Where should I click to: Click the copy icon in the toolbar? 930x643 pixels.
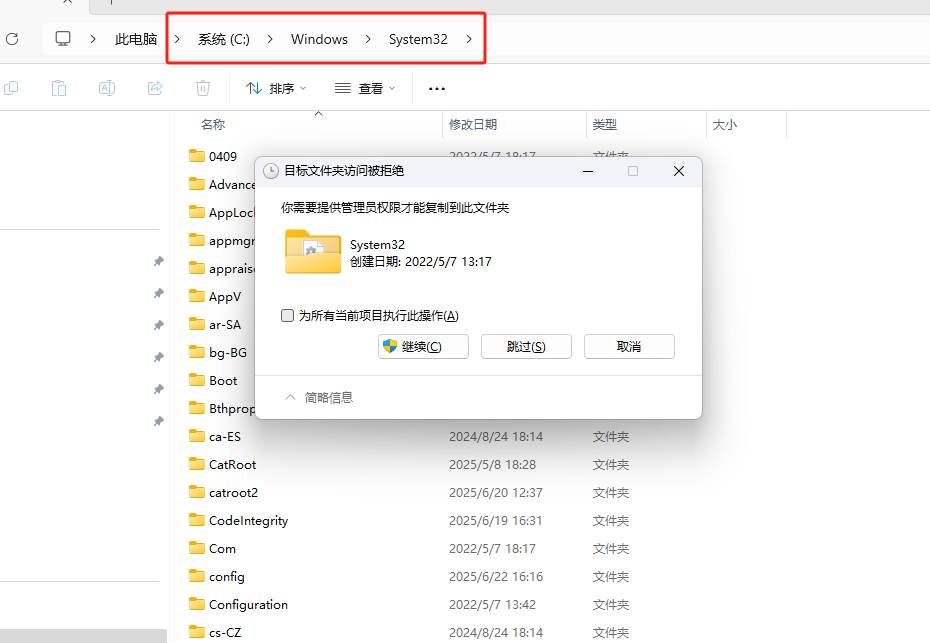pyautogui.click(x=11, y=88)
